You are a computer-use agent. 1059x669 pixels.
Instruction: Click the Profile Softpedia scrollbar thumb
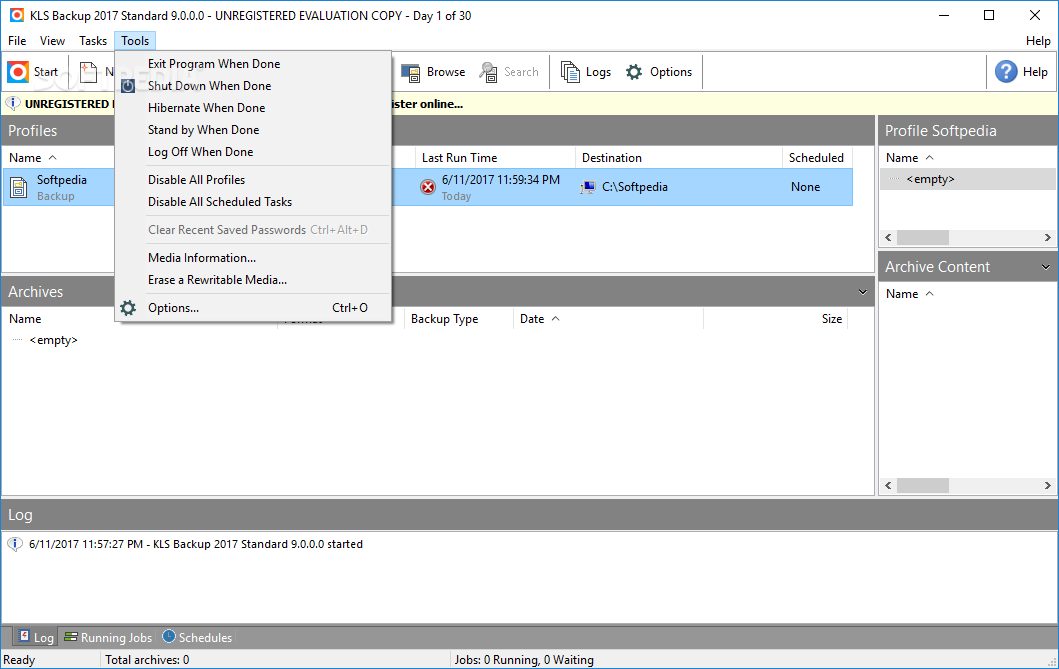click(923, 238)
